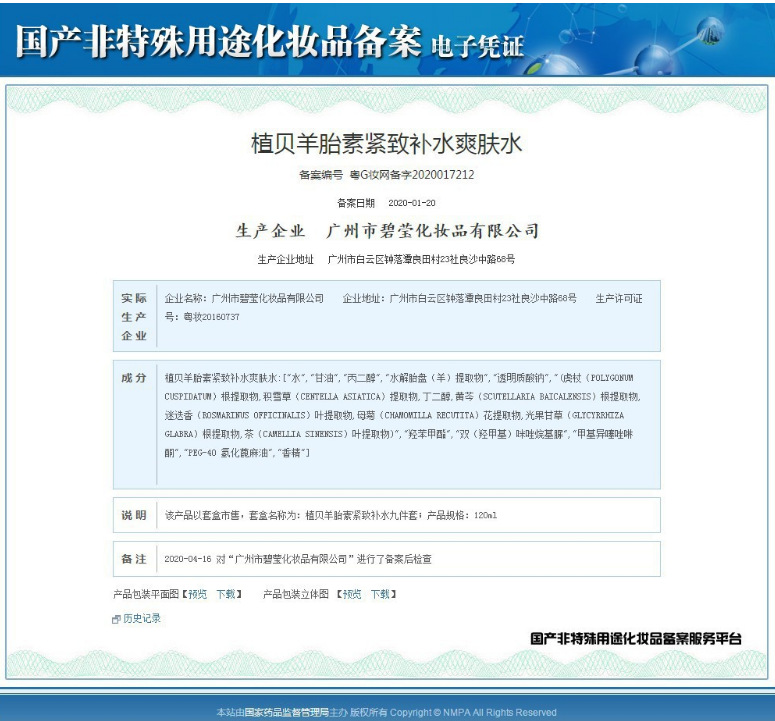The height and width of the screenshot is (721, 775).
Task: Select the product title 植贝羊胎素紧致补水爽肤水
Action: point(386,144)
